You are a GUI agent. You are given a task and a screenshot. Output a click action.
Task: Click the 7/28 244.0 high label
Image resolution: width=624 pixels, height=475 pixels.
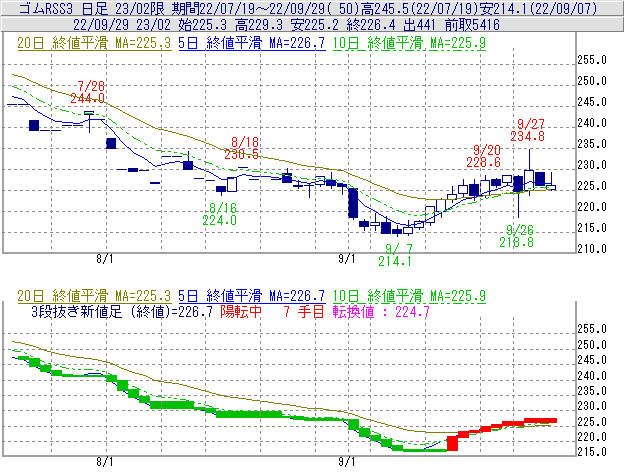click(88, 92)
